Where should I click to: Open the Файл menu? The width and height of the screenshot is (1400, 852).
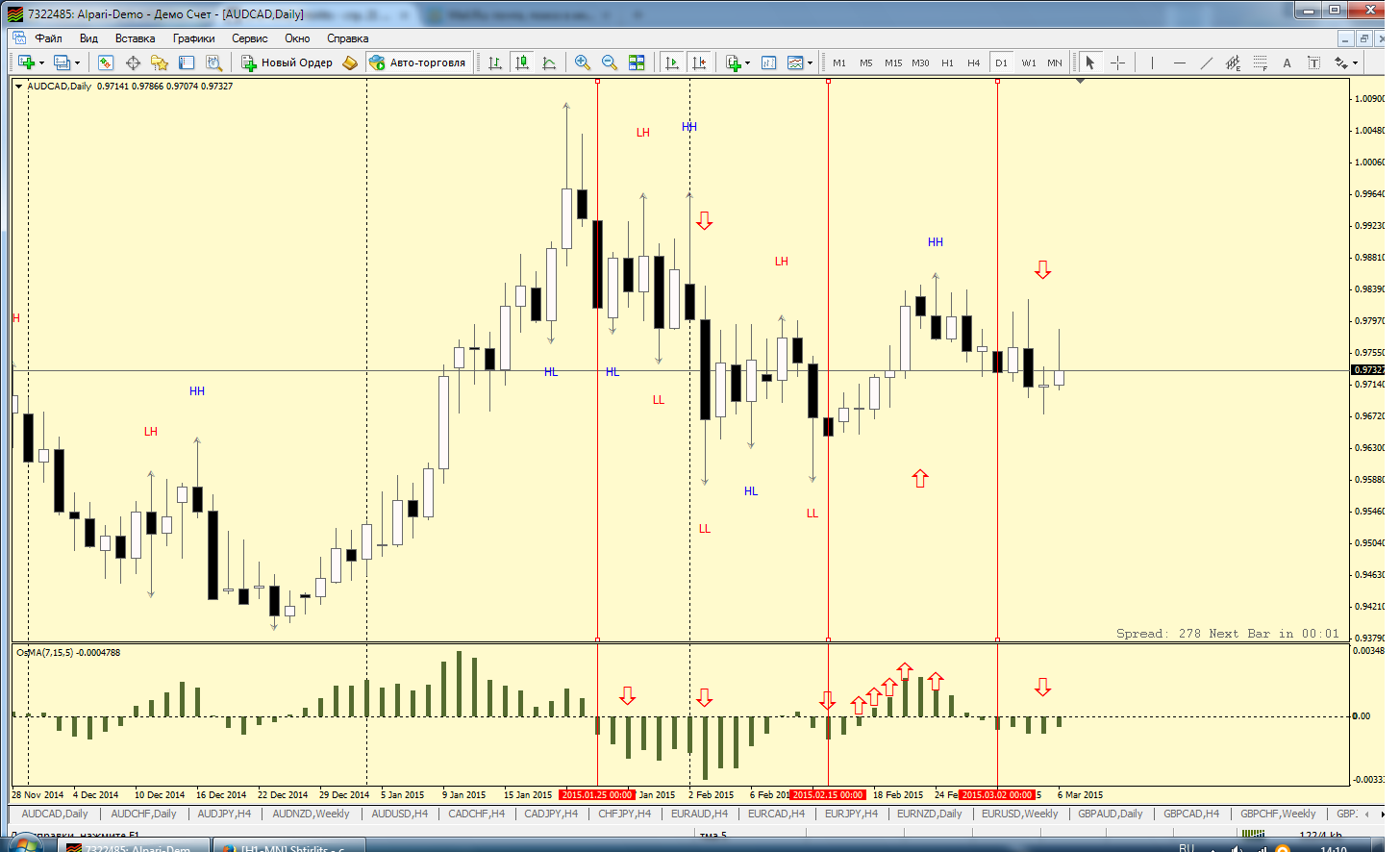click(x=48, y=38)
